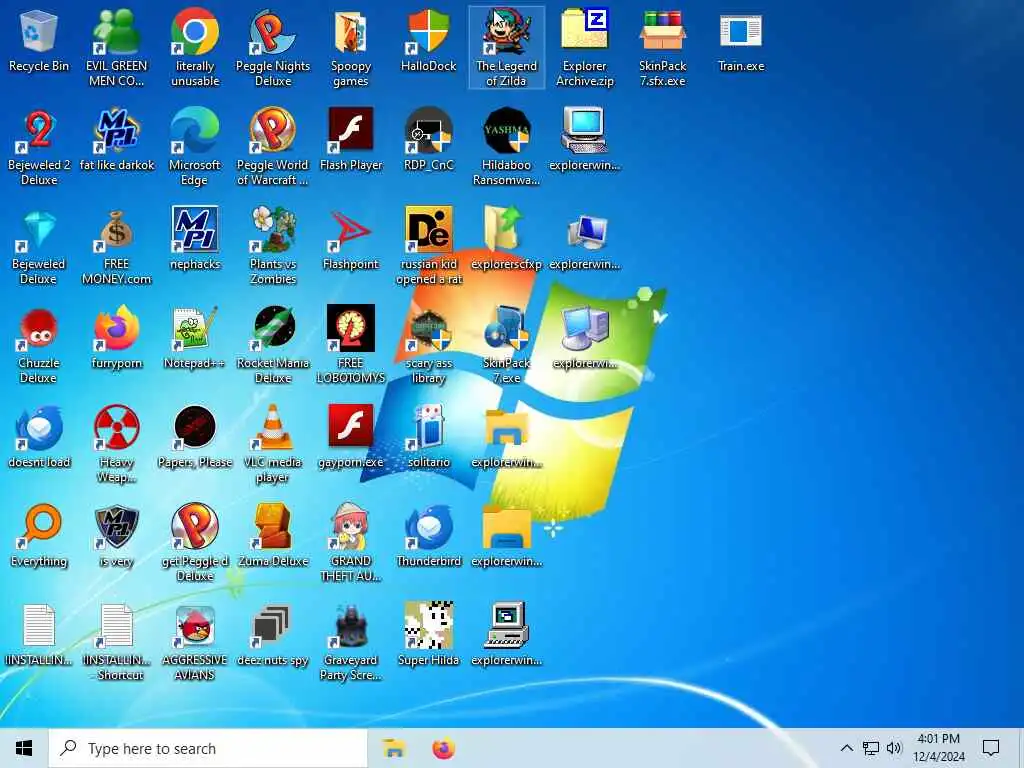Select the HalloDock shortcut icon
The width and height of the screenshot is (1024, 768).
tap(428, 31)
